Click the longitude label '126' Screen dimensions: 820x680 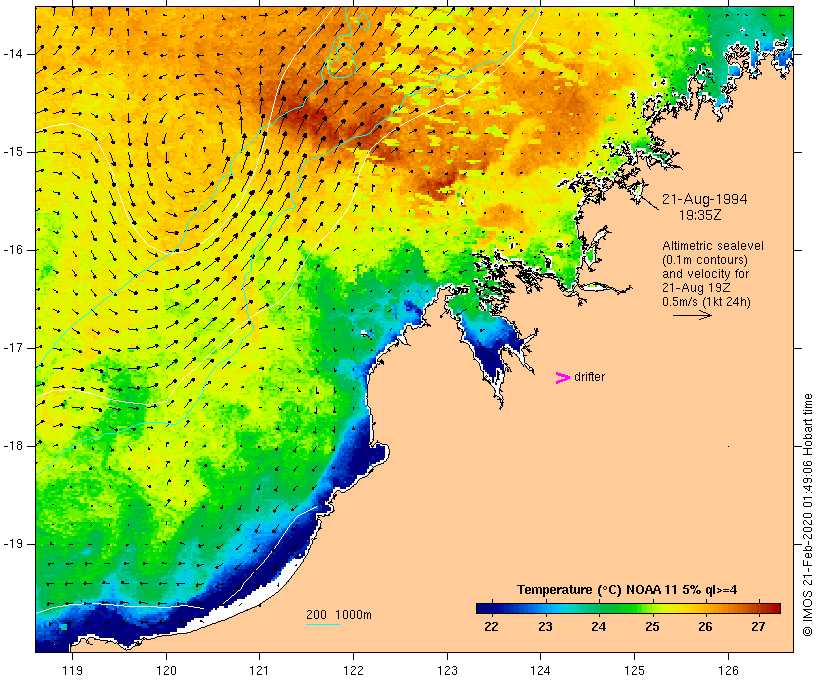[728, 671]
